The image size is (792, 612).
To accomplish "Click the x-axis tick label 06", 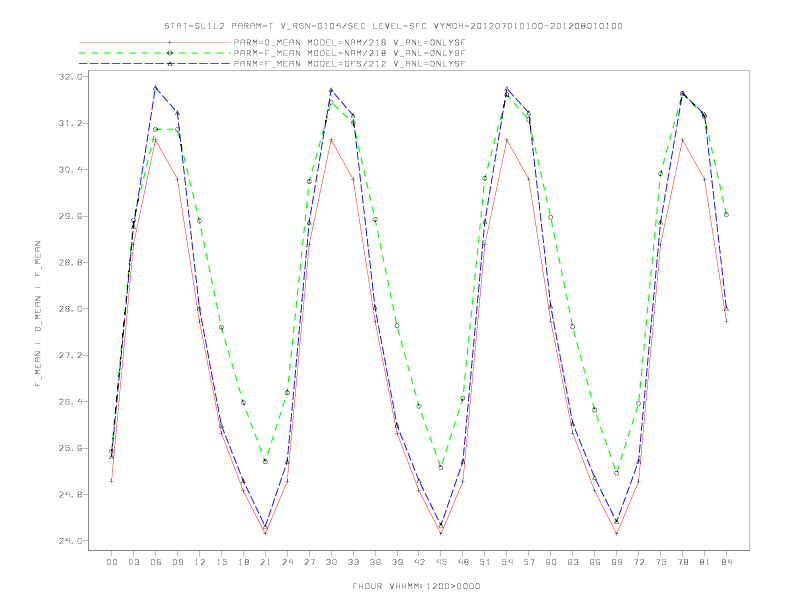I will (x=156, y=562).
